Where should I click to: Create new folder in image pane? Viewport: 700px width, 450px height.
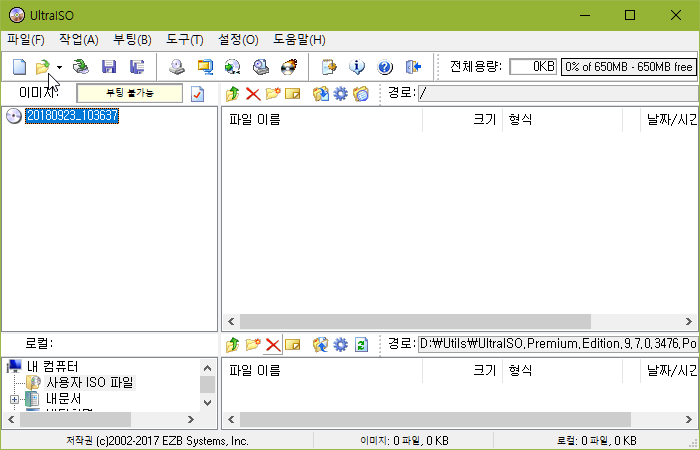273,94
